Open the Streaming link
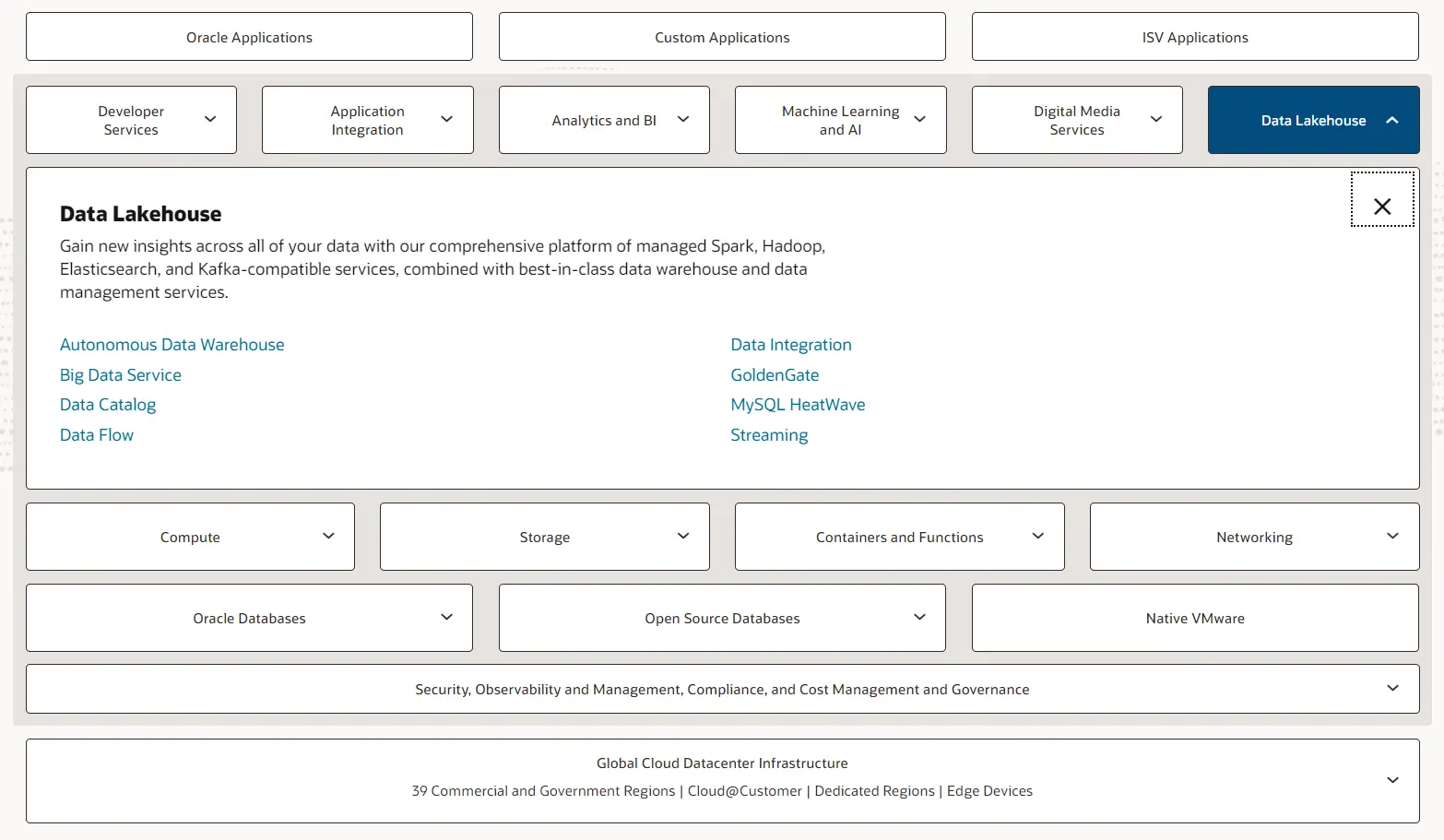Viewport: 1444px width, 840px height. tap(769, 435)
